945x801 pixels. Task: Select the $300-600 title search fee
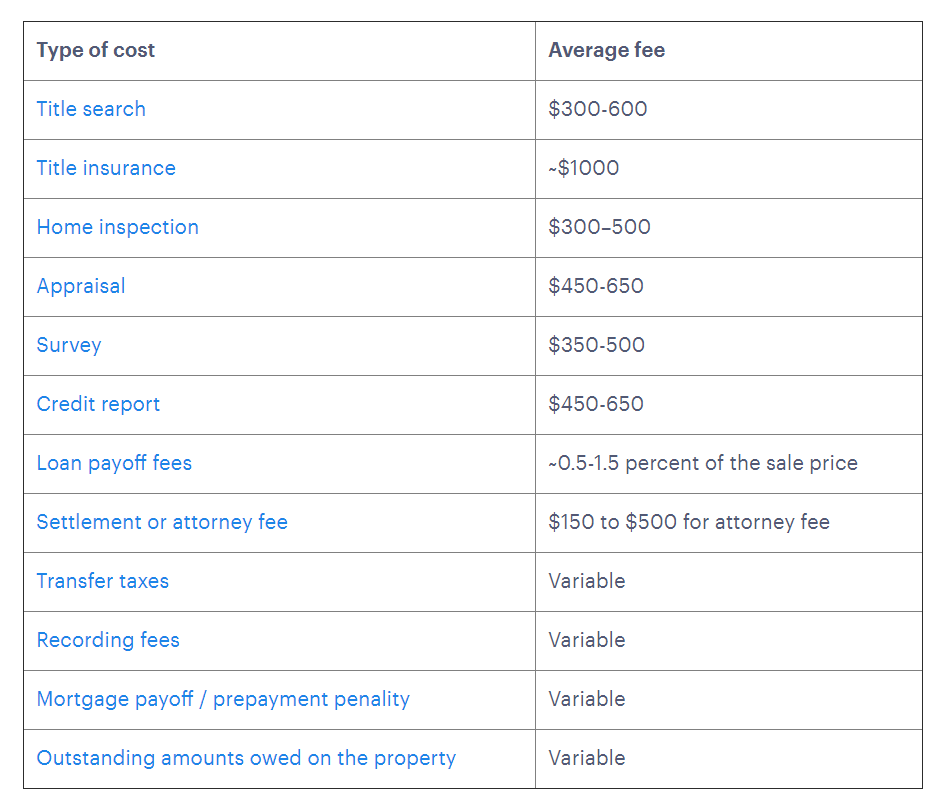(x=598, y=109)
